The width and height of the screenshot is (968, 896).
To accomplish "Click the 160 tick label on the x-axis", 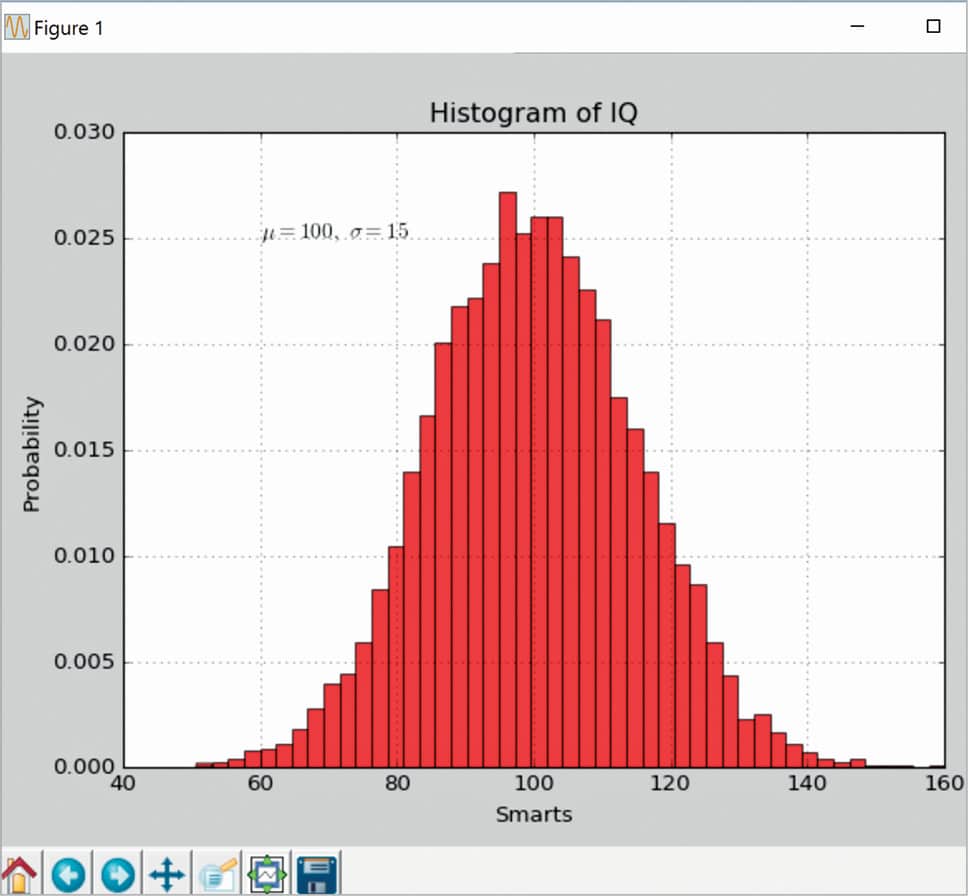I will [942, 784].
